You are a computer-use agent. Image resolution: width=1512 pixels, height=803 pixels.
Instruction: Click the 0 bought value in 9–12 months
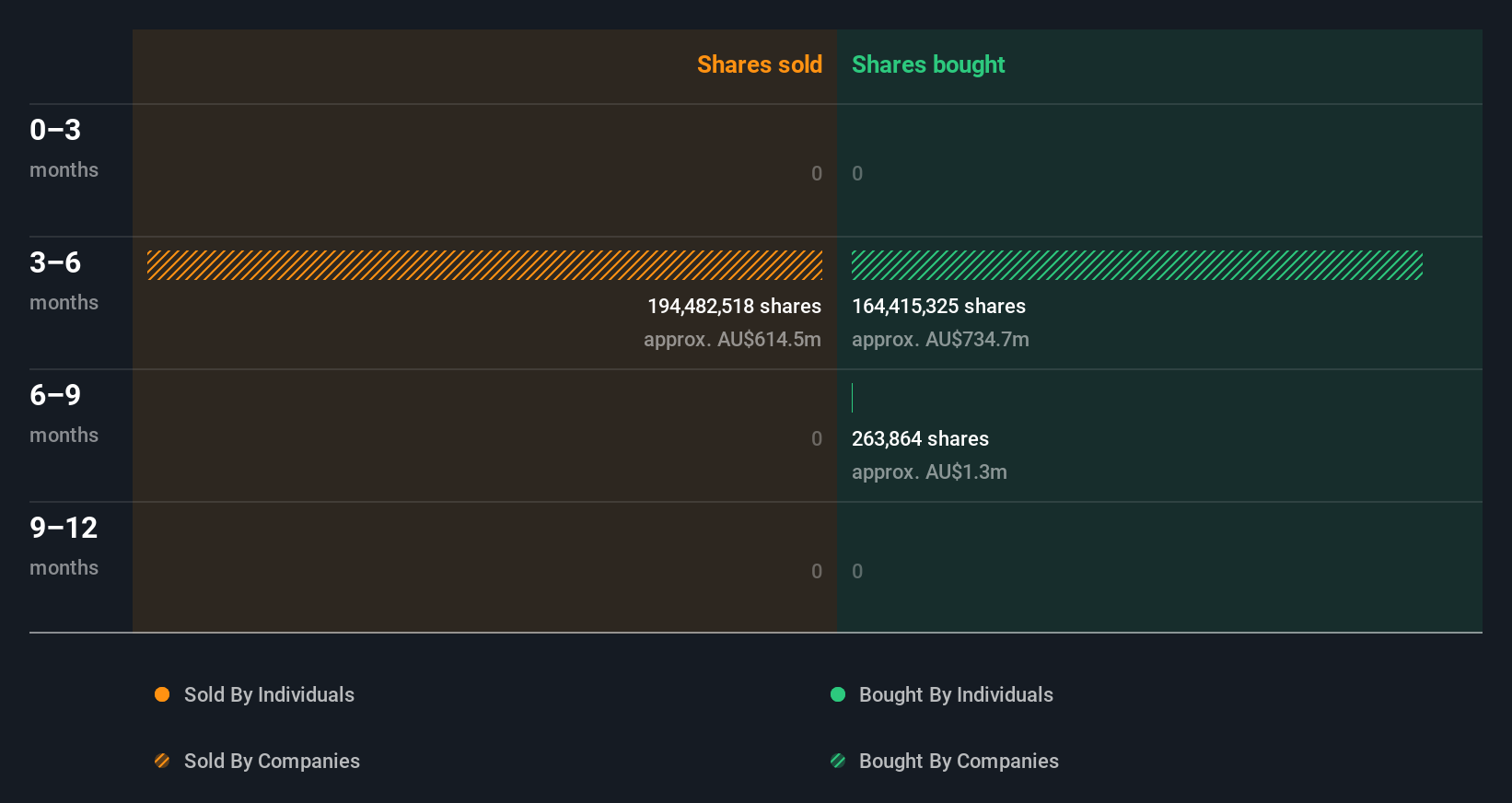857,571
